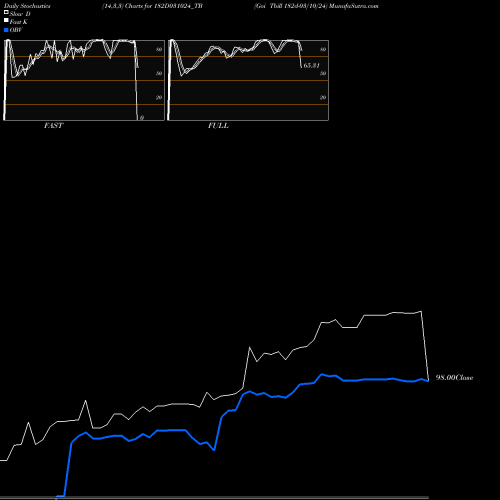
Task: Click the Slow D legend swatch
Action: [6, 12]
